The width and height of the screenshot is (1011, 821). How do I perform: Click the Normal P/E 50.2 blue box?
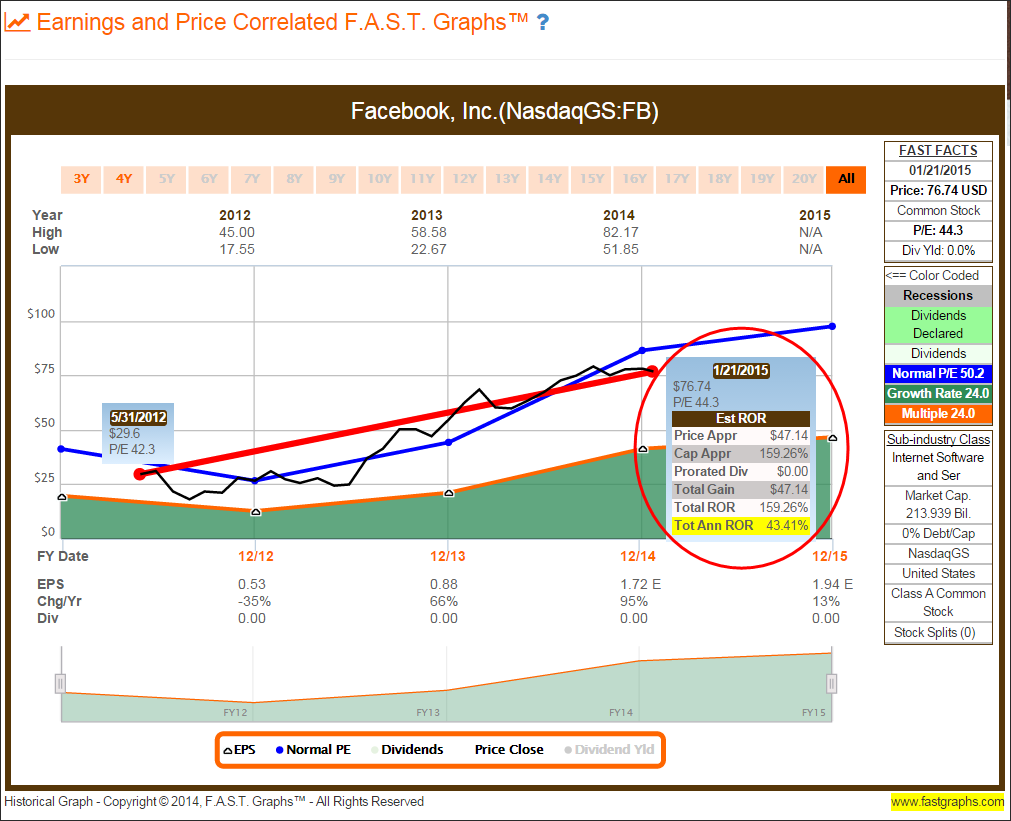pyautogui.click(x=938, y=373)
